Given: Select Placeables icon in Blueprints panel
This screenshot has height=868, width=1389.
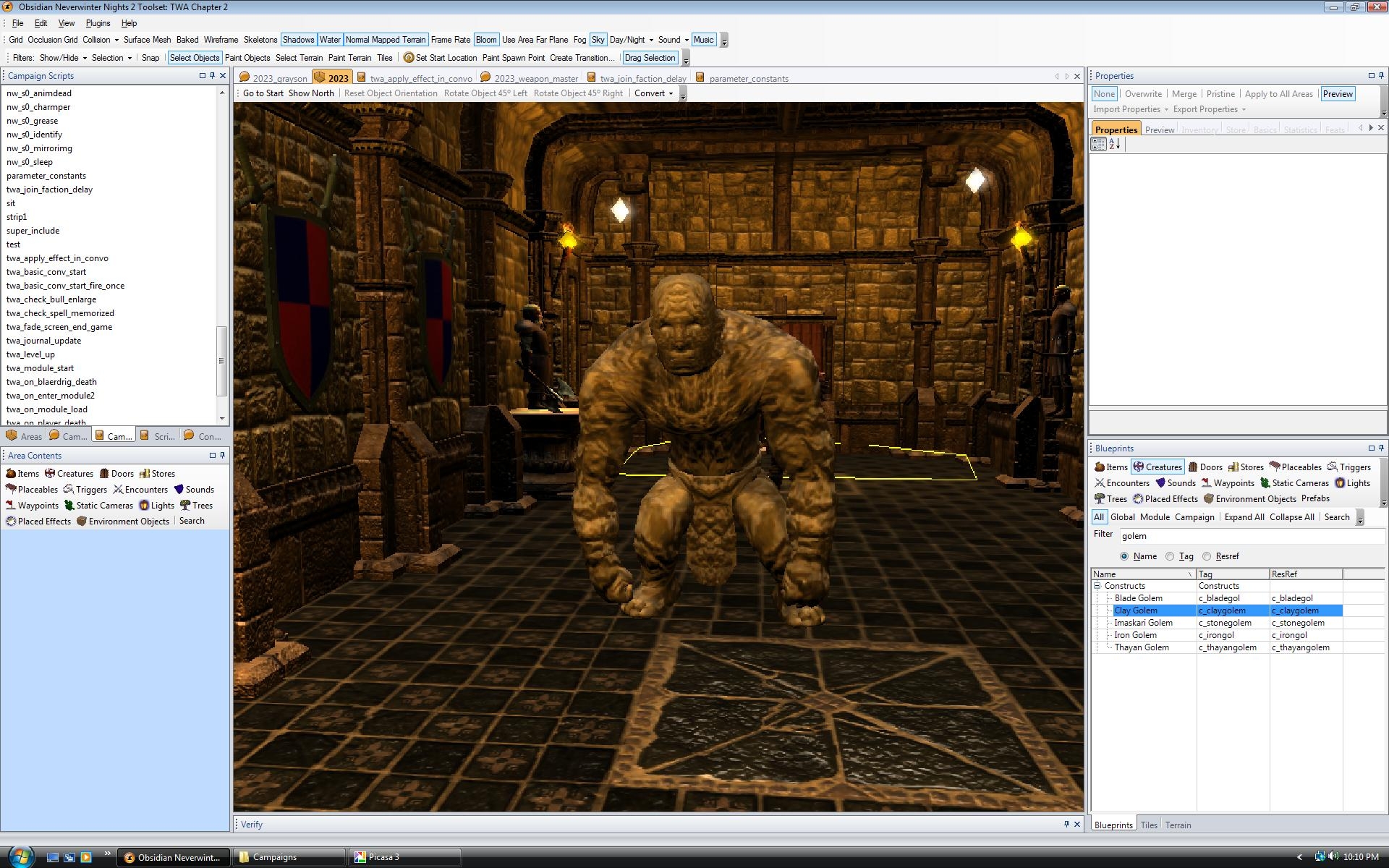Looking at the screenshot, I should pyautogui.click(x=1275, y=467).
